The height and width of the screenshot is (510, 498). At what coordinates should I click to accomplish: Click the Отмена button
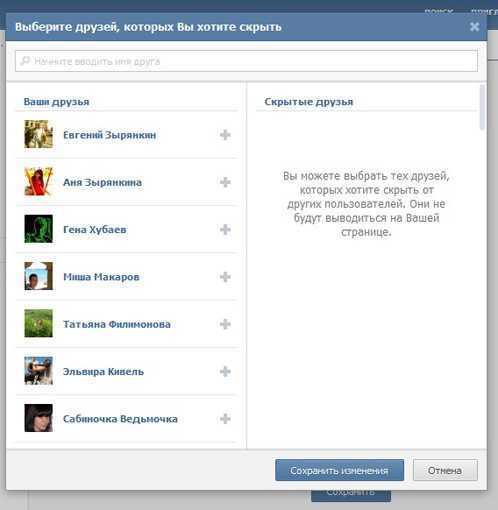(x=445, y=470)
